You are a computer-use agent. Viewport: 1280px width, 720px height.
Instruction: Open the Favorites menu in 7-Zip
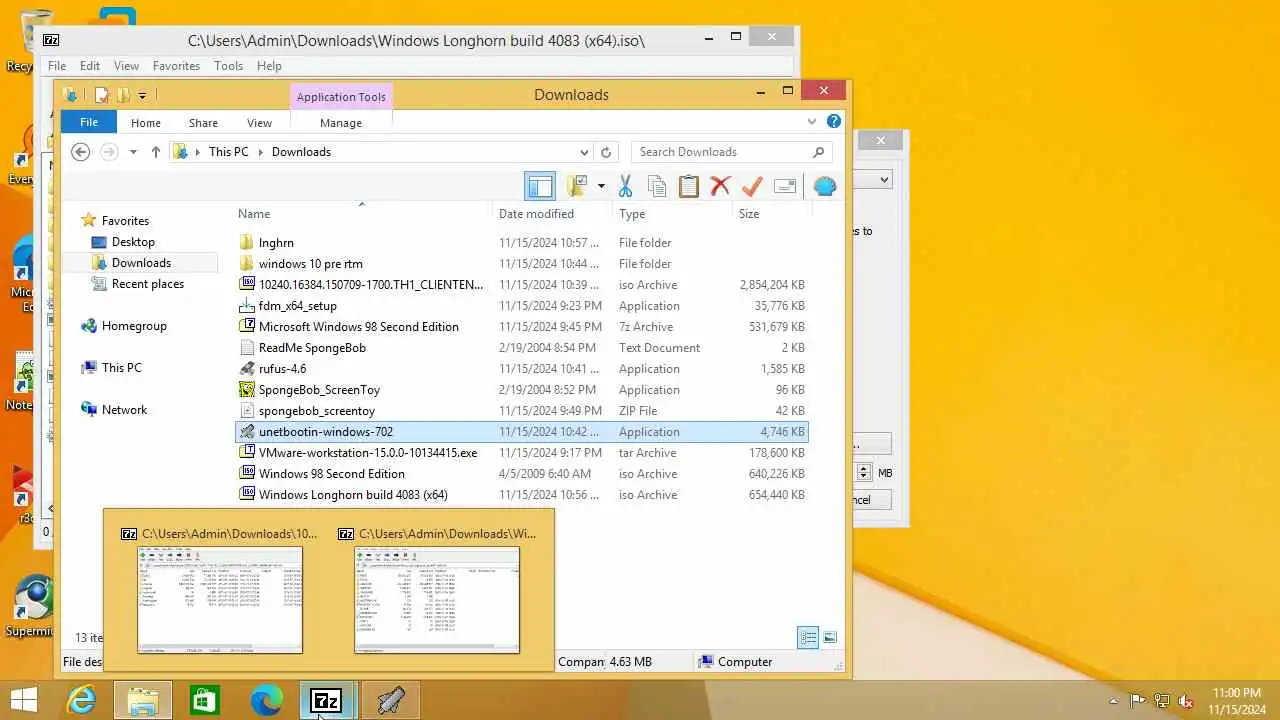(176, 66)
